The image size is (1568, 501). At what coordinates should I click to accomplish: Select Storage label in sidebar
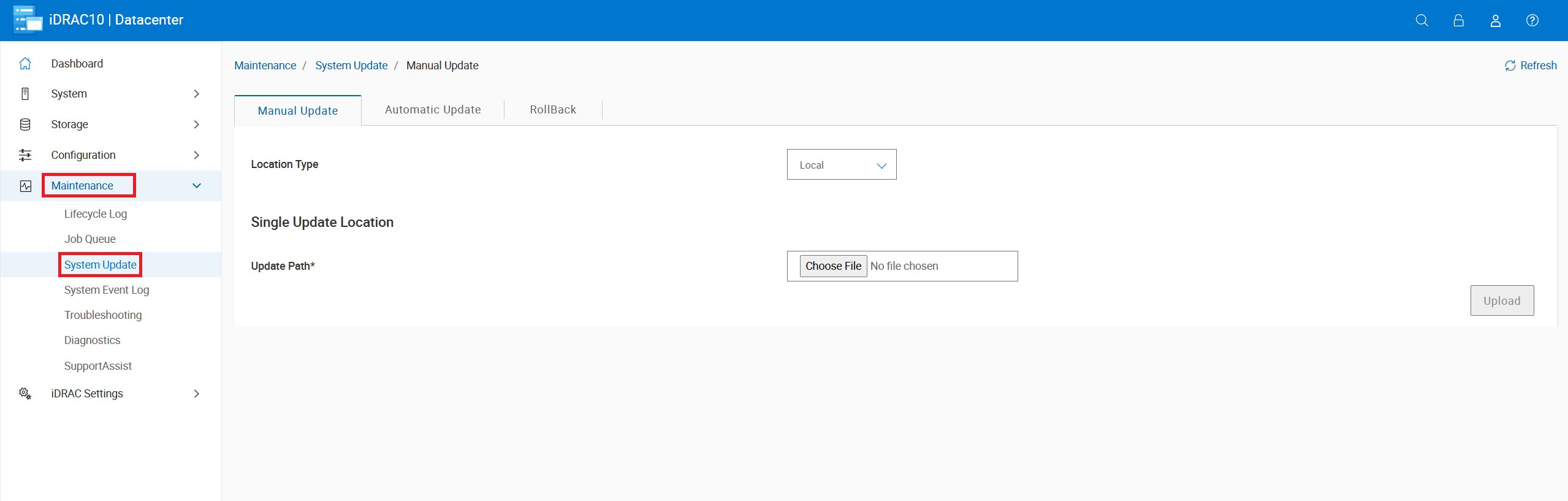(70, 124)
